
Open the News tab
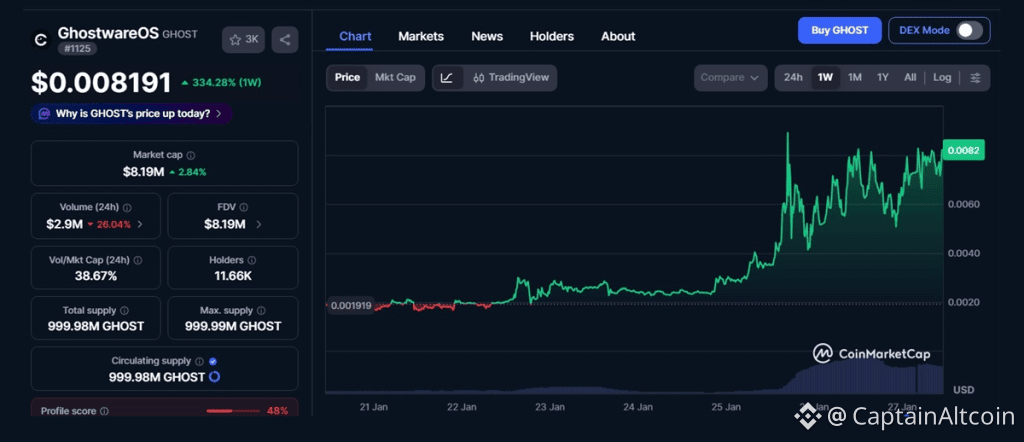(487, 37)
